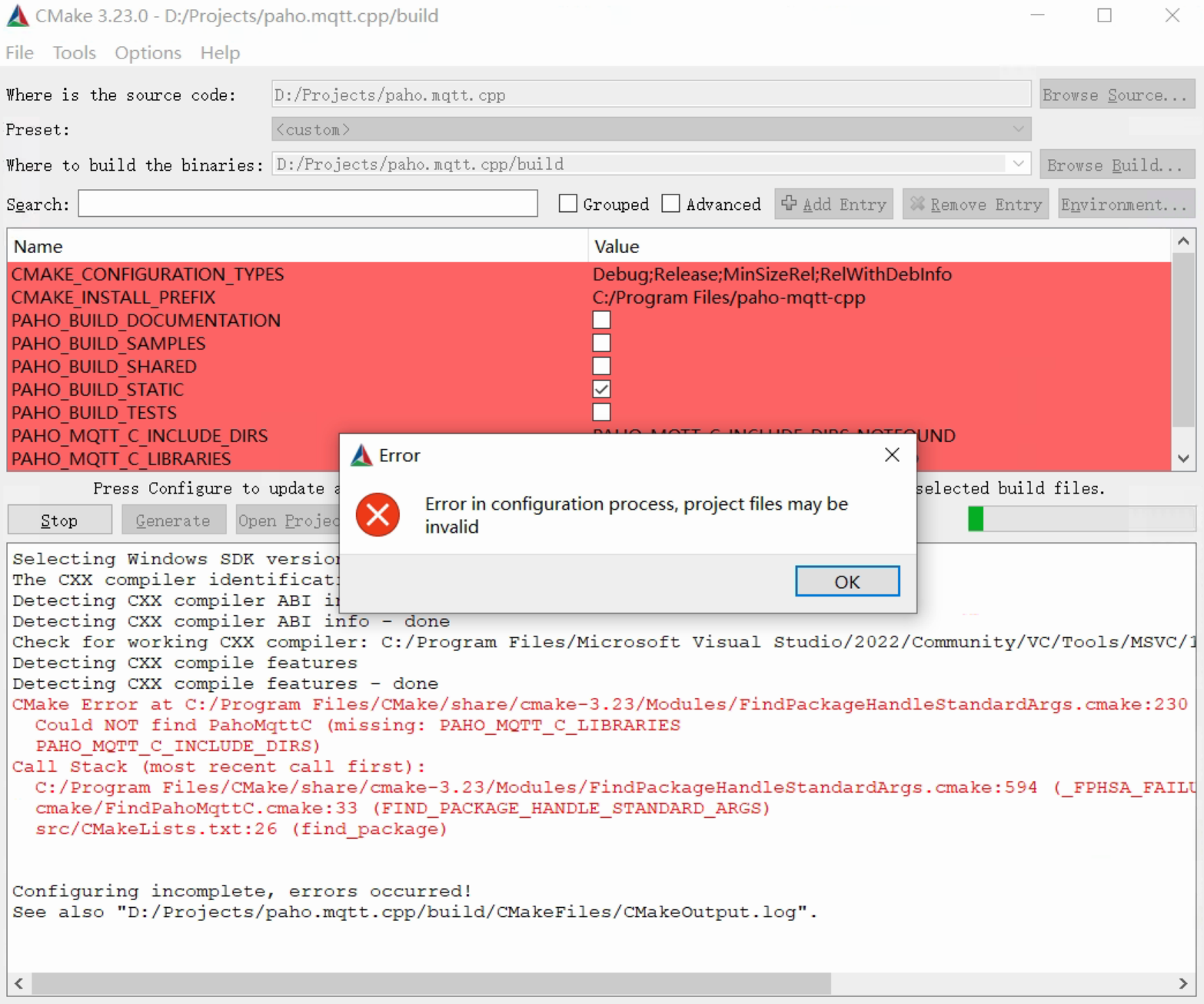Image resolution: width=1204 pixels, height=1004 pixels.
Task: Click the Environment button
Action: (1126, 204)
